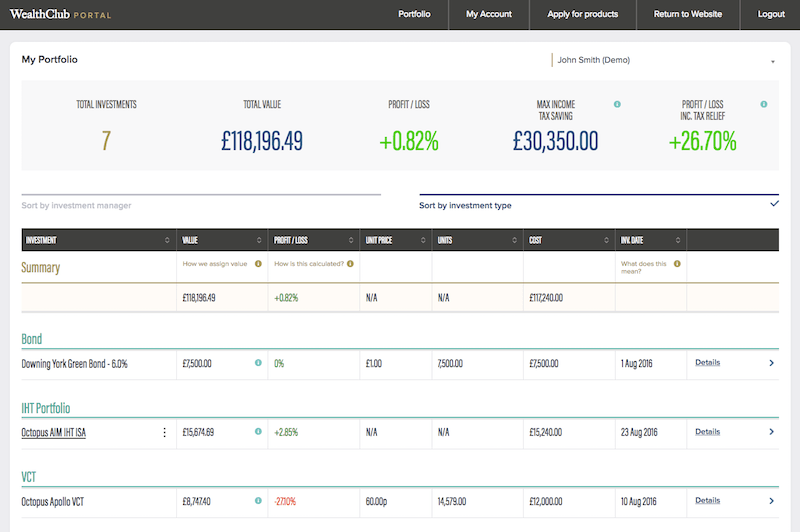Sort table by Units column
The height and width of the screenshot is (532, 800).
pyautogui.click(x=514, y=240)
